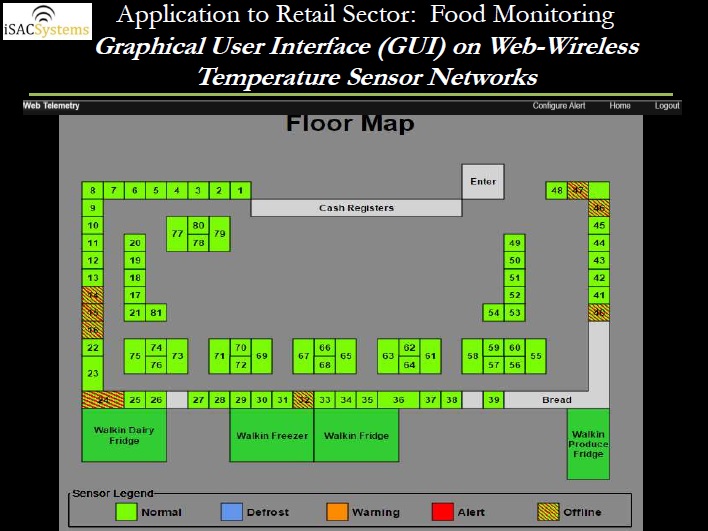Click the Walkin Fridge sensor block

tap(356, 435)
